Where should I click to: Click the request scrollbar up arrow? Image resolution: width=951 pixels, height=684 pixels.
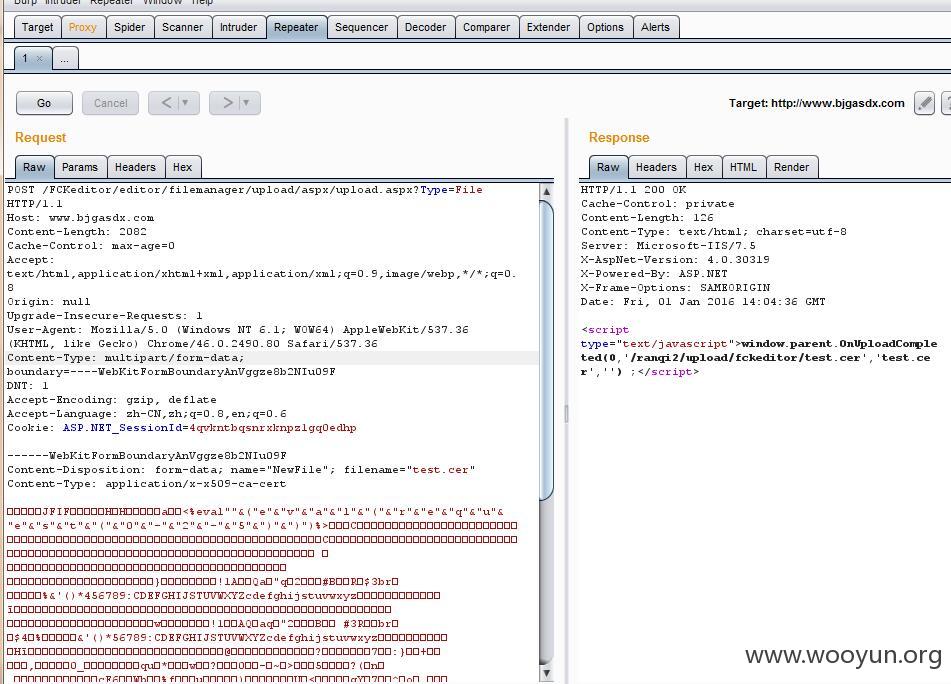pos(546,192)
